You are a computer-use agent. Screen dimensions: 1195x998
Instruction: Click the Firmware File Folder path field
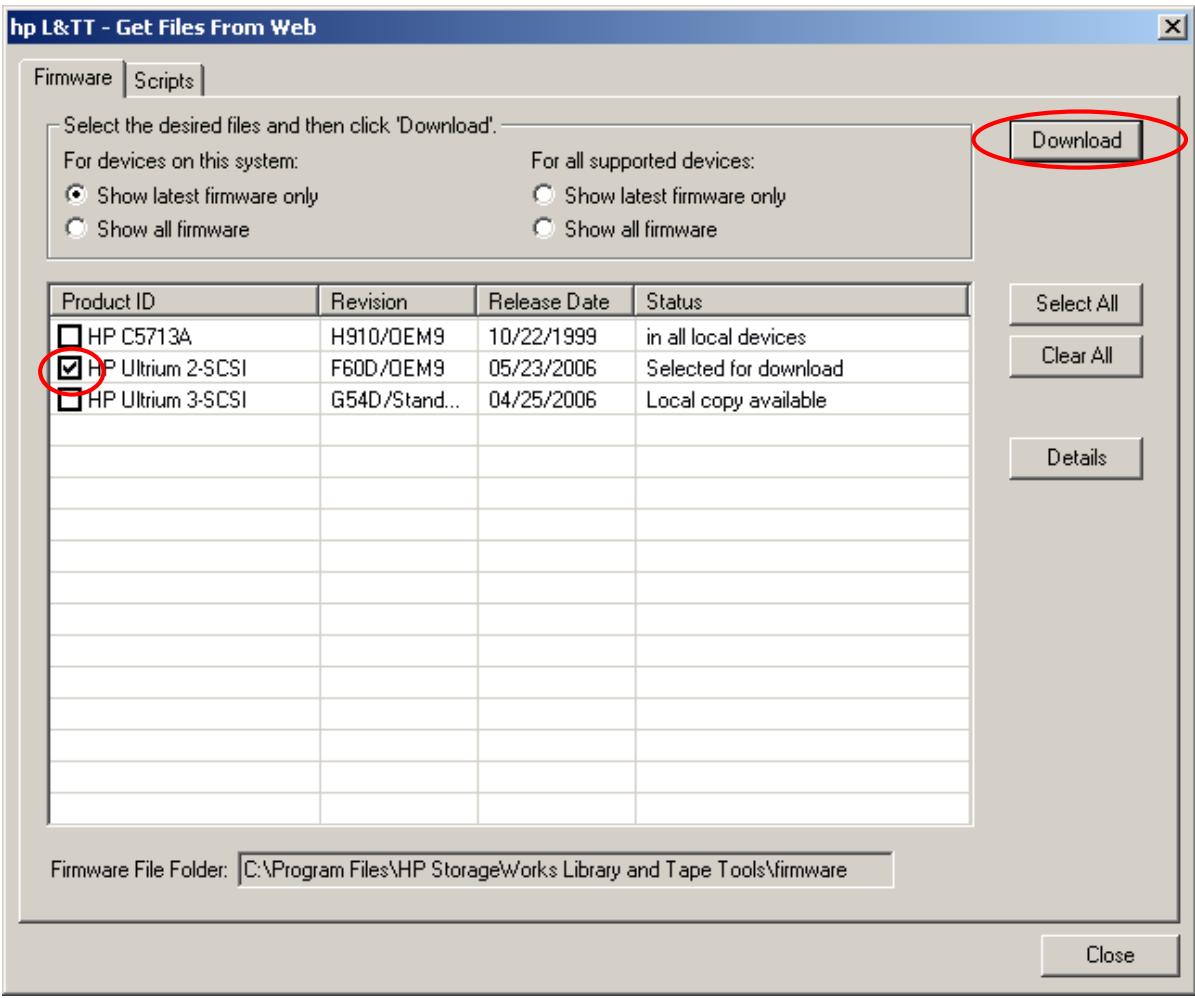click(x=565, y=869)
